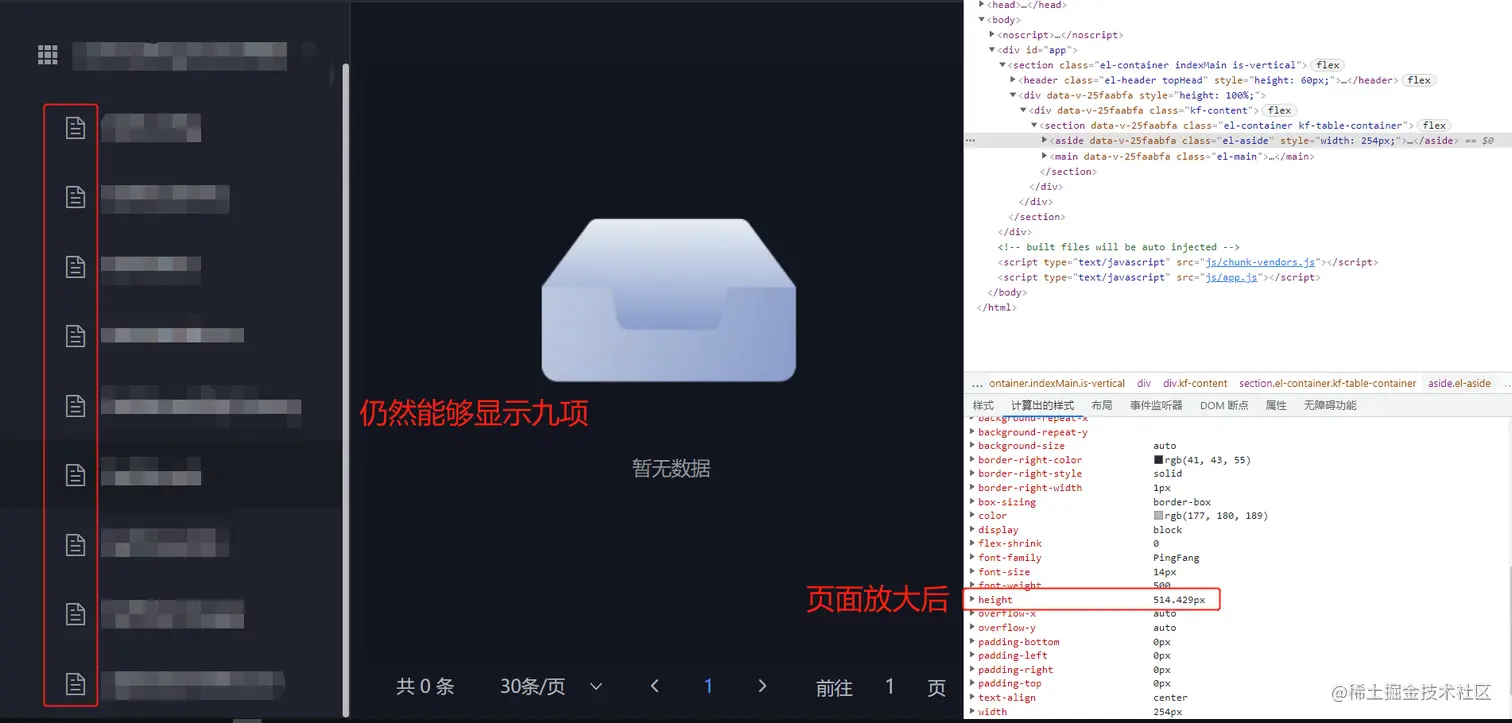
Task: Click the closing html tag row
Action: [x=996, y=307]
